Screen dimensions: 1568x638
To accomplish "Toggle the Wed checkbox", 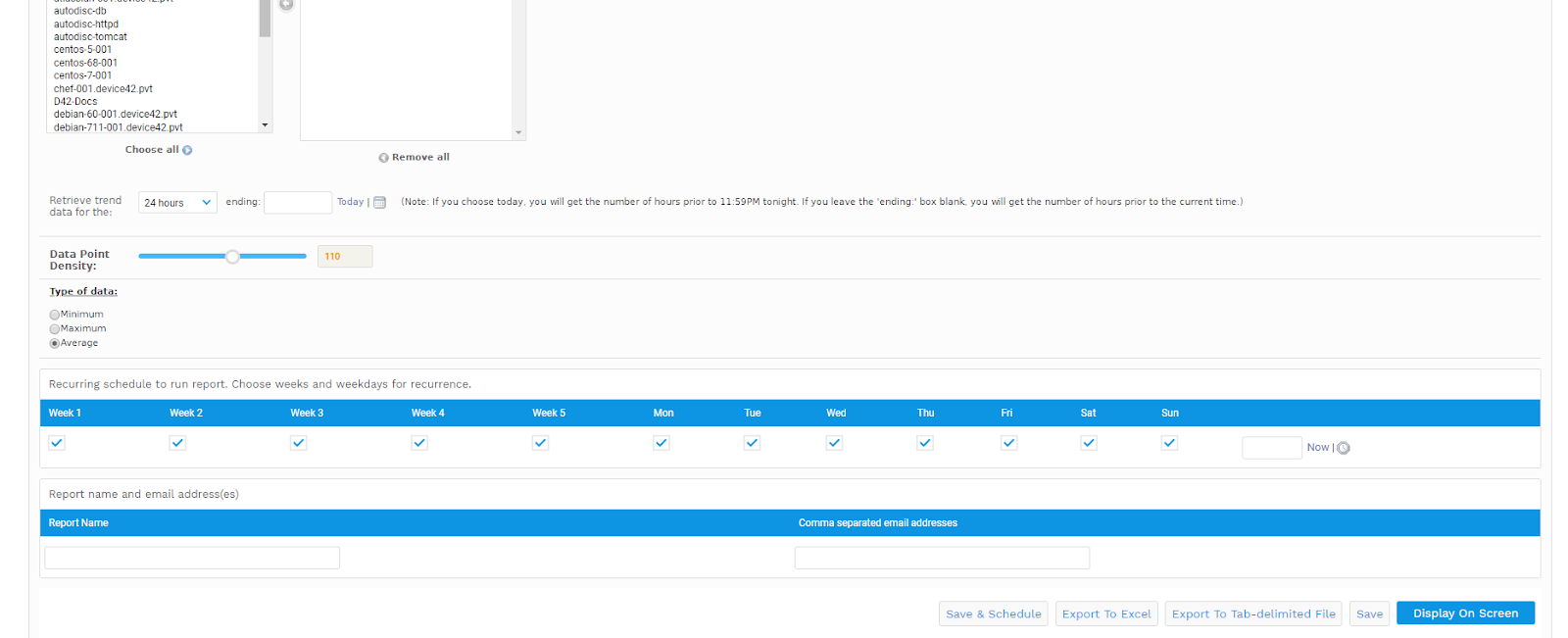I will point(834,443).
